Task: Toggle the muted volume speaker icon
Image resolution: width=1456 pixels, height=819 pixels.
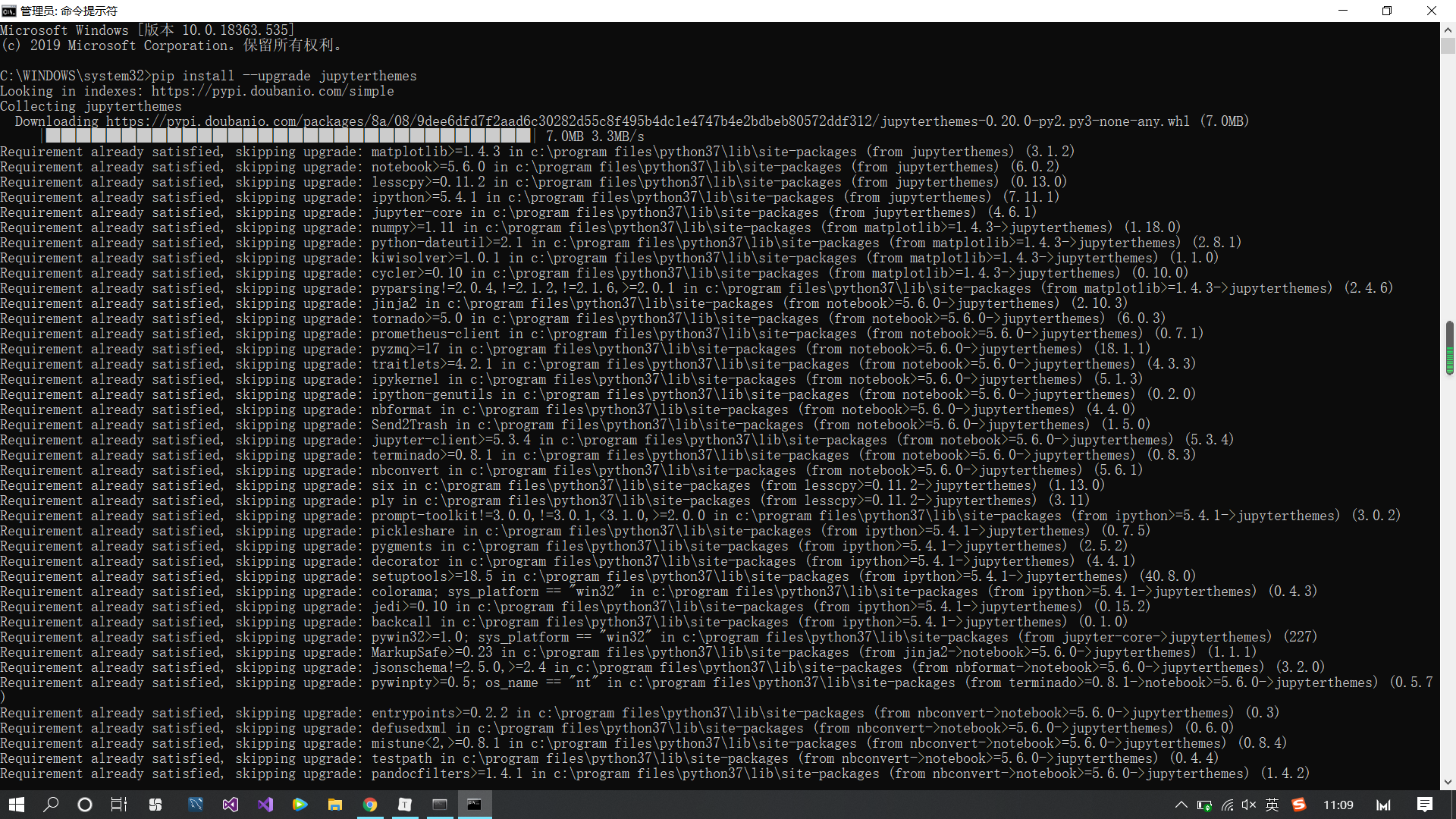Action: [1249, 805]
